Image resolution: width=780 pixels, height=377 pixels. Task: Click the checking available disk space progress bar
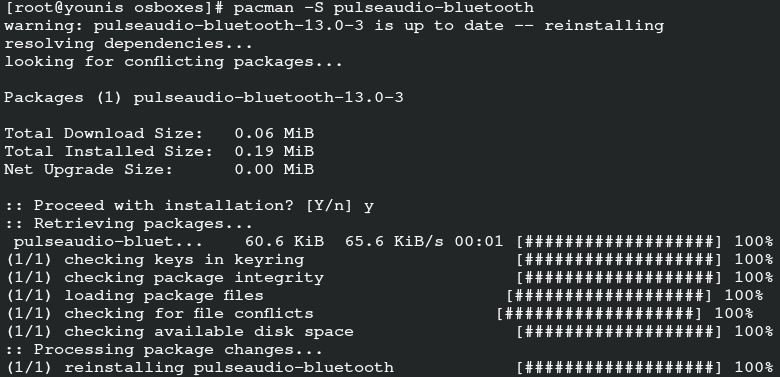(x=619, y=331)
